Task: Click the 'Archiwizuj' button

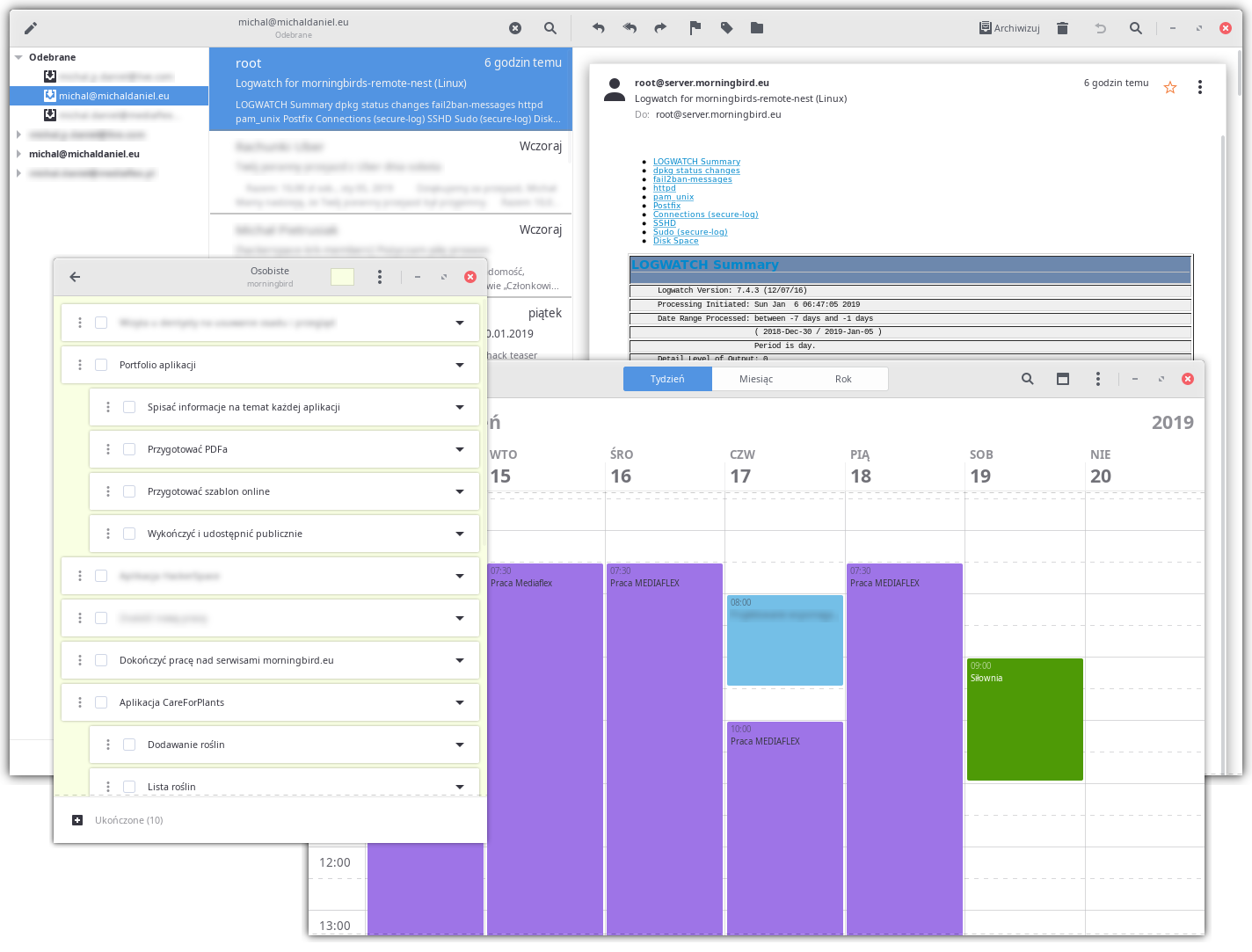Action: coord(1009,28)
